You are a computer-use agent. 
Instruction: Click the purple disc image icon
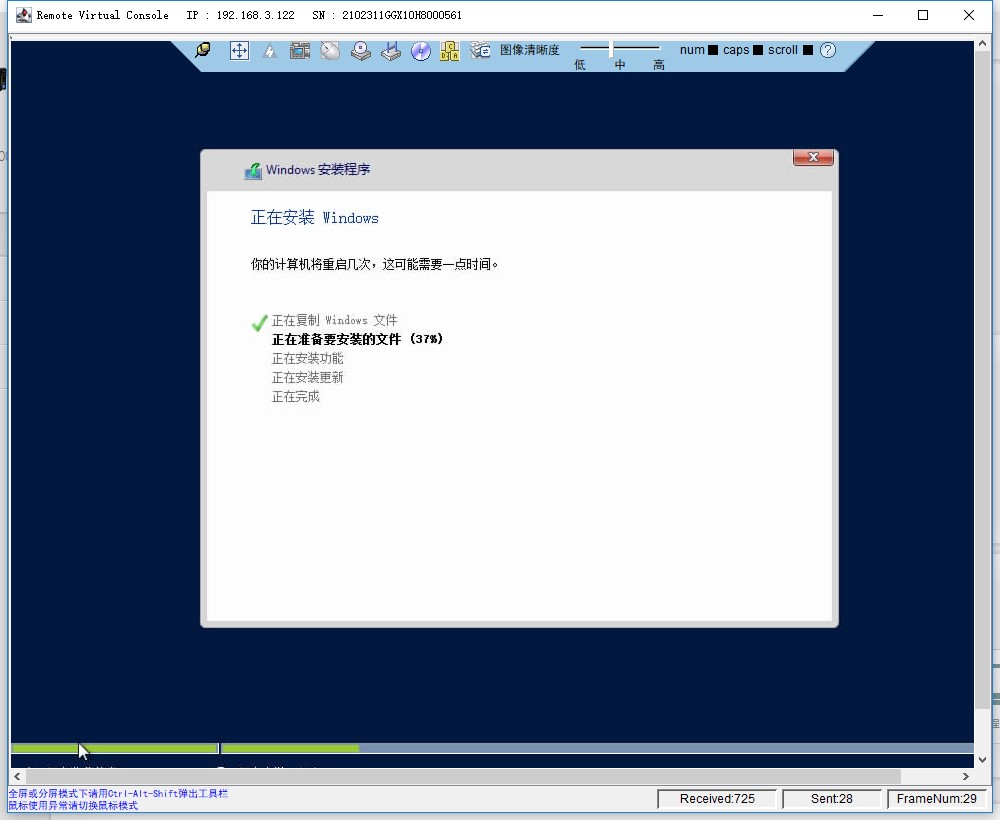[421, 51]
